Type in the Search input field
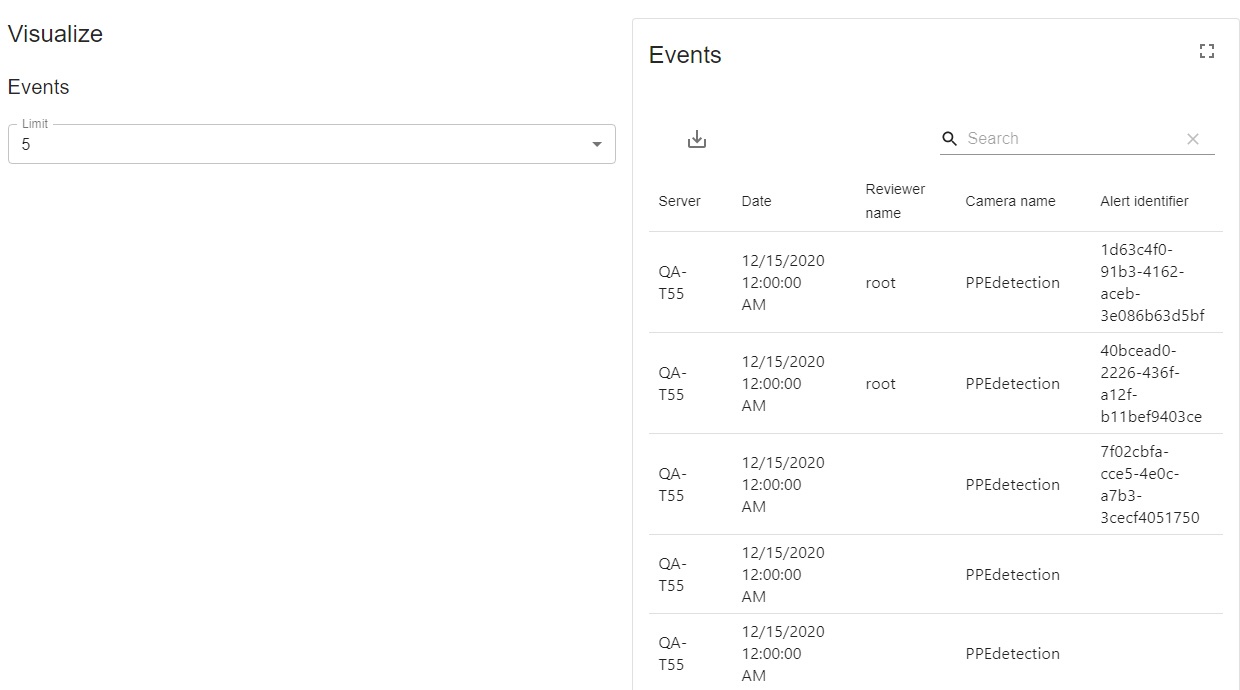1240x690 pixels. [1070, 139]
